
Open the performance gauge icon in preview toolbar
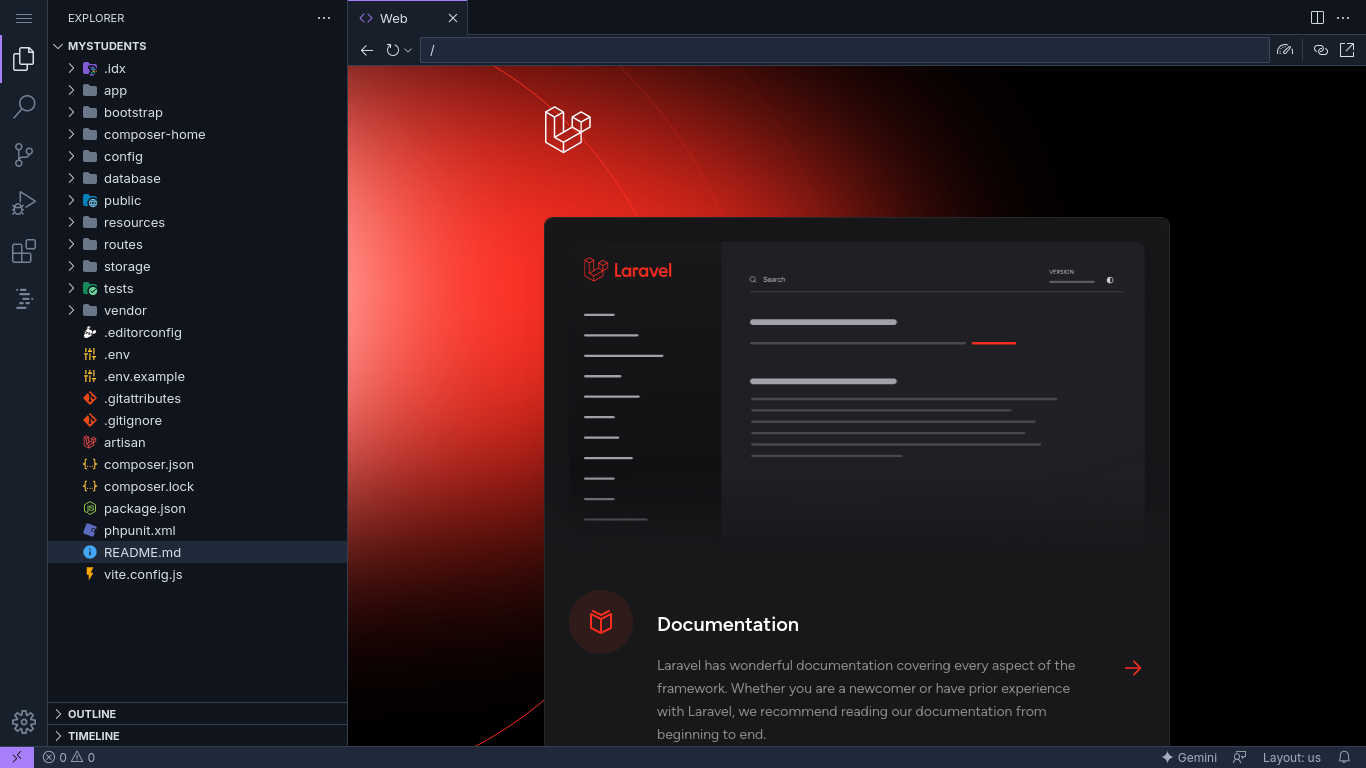(x=1285, y=50)
